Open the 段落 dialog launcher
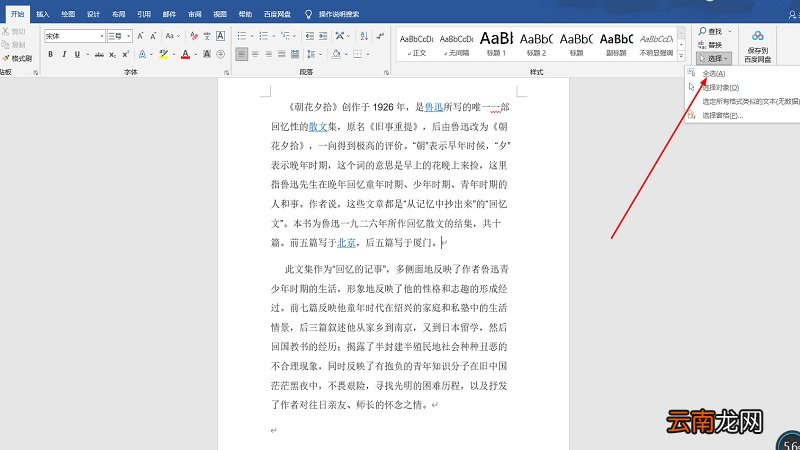 pyautogui.click(x=386, y=72)
